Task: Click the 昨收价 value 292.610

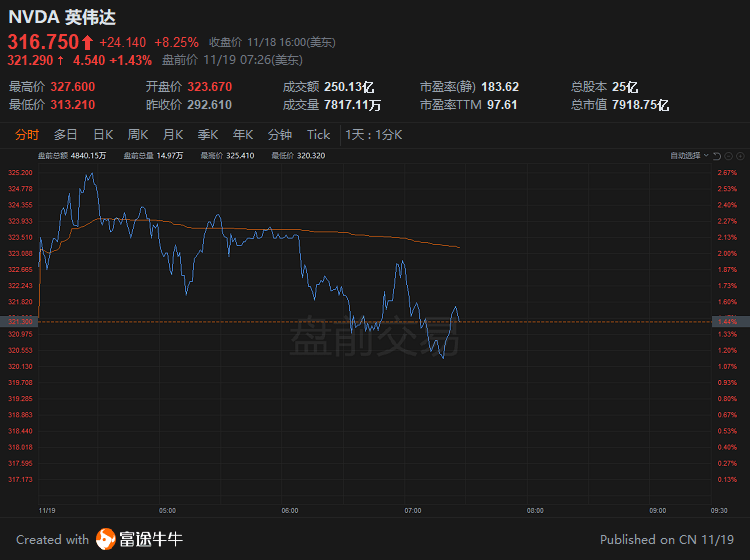Action: 210,105
